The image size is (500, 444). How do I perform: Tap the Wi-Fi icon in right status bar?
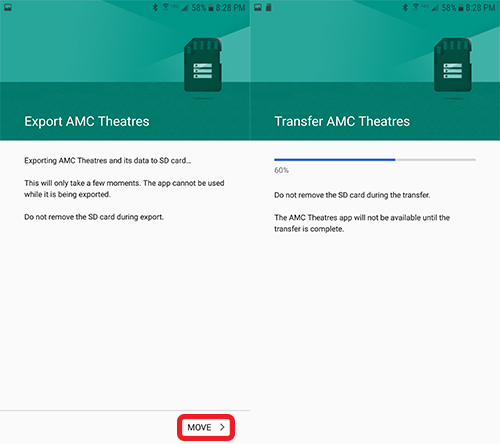pos(416,7)
